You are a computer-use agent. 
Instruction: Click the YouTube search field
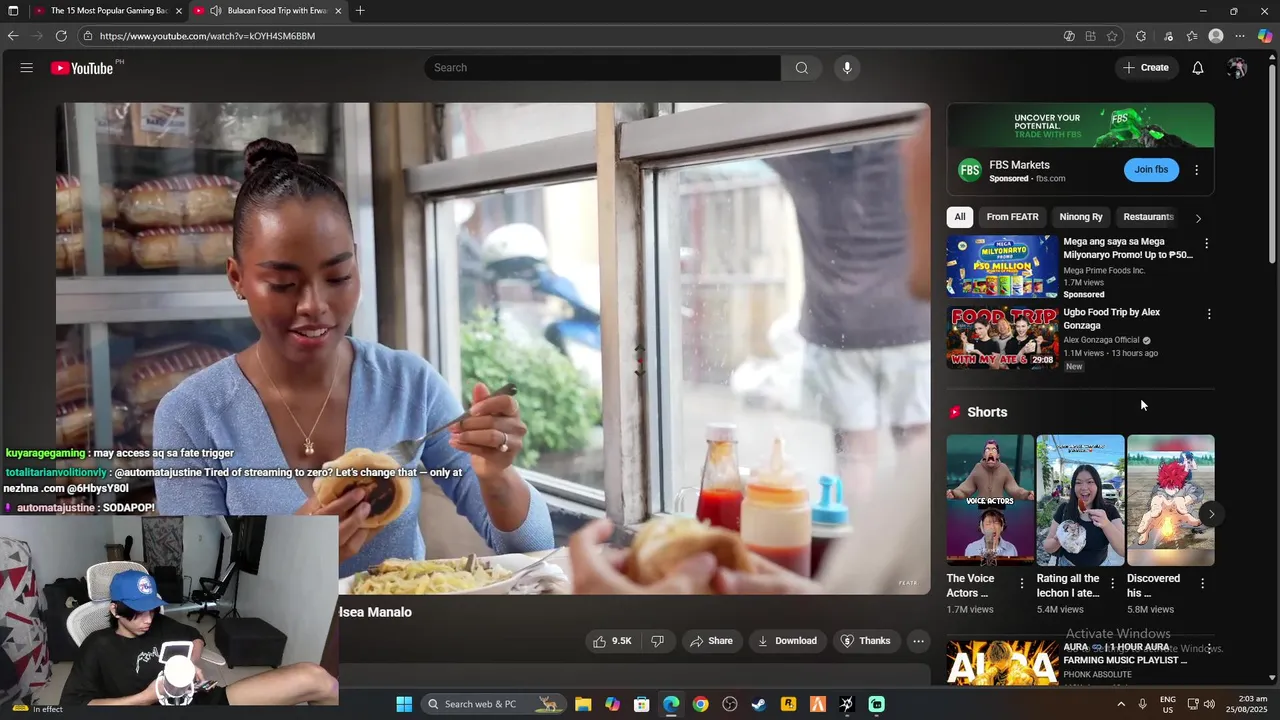click(x=603, y=68)
